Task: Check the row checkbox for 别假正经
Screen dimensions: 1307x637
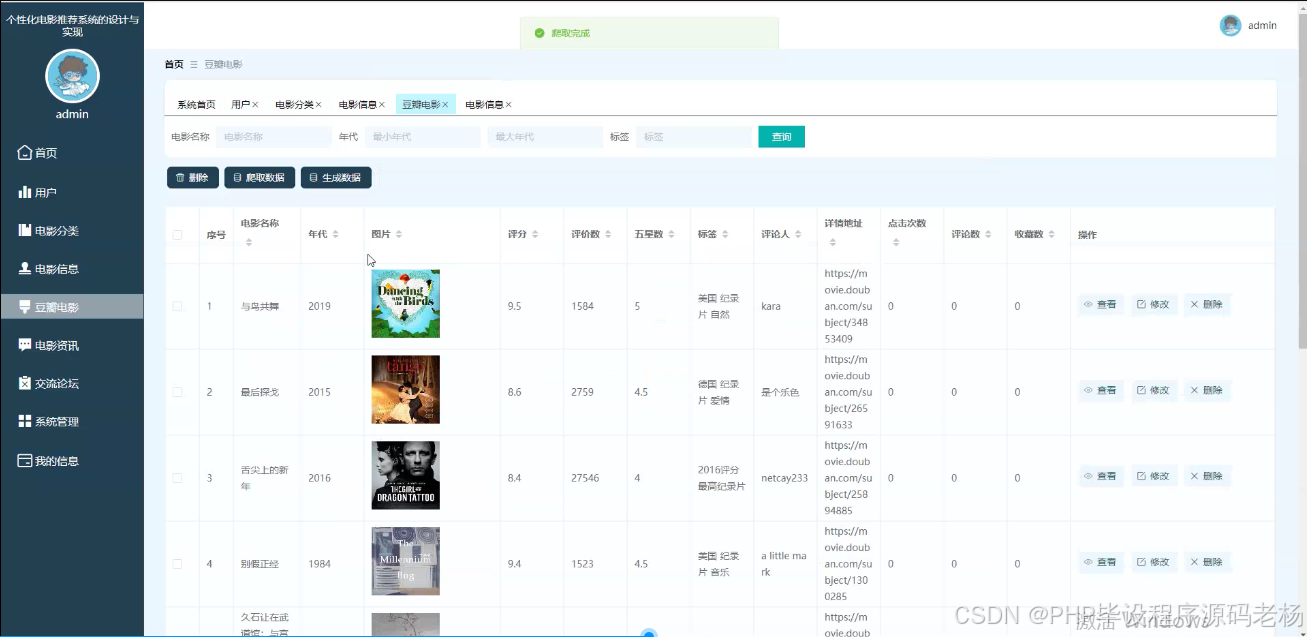Action: (177, 564)
